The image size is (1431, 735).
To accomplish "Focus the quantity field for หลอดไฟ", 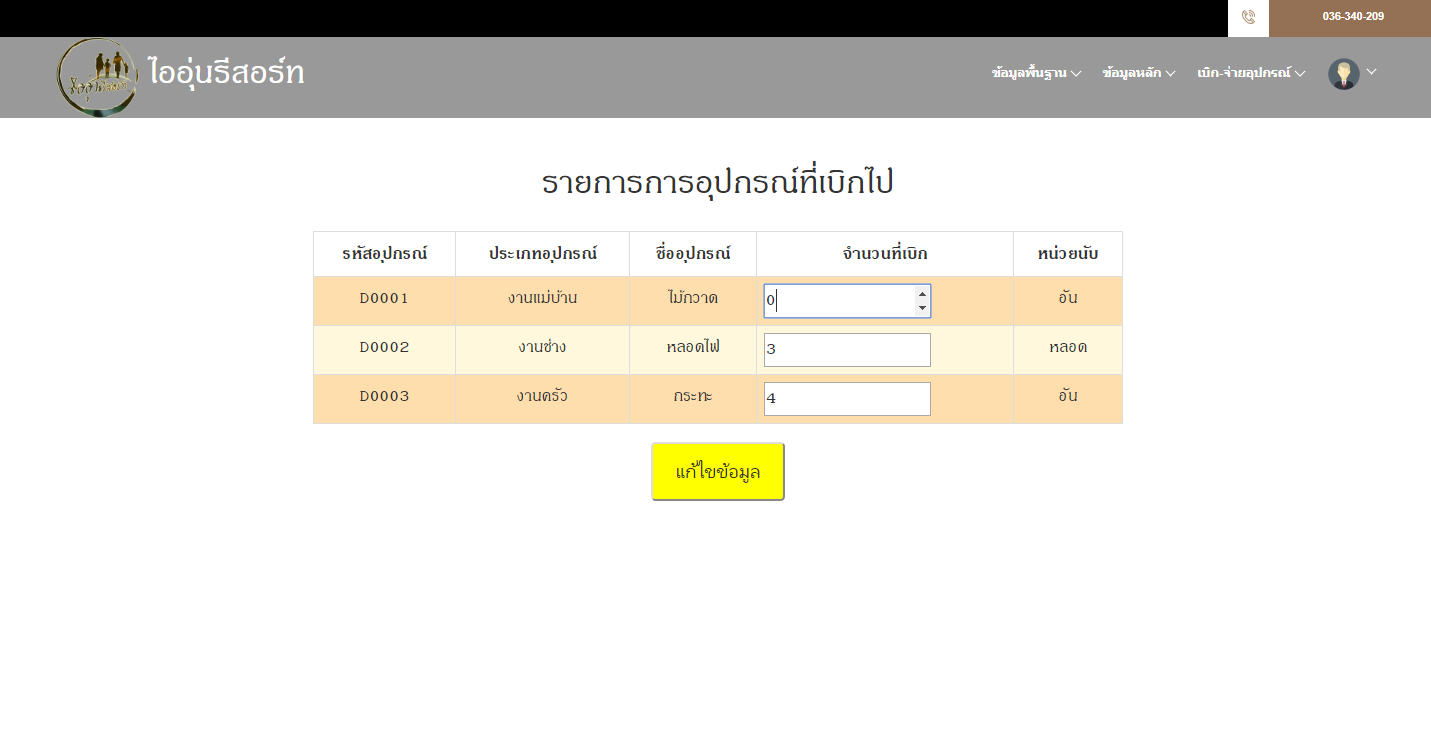I will [847, 350].
